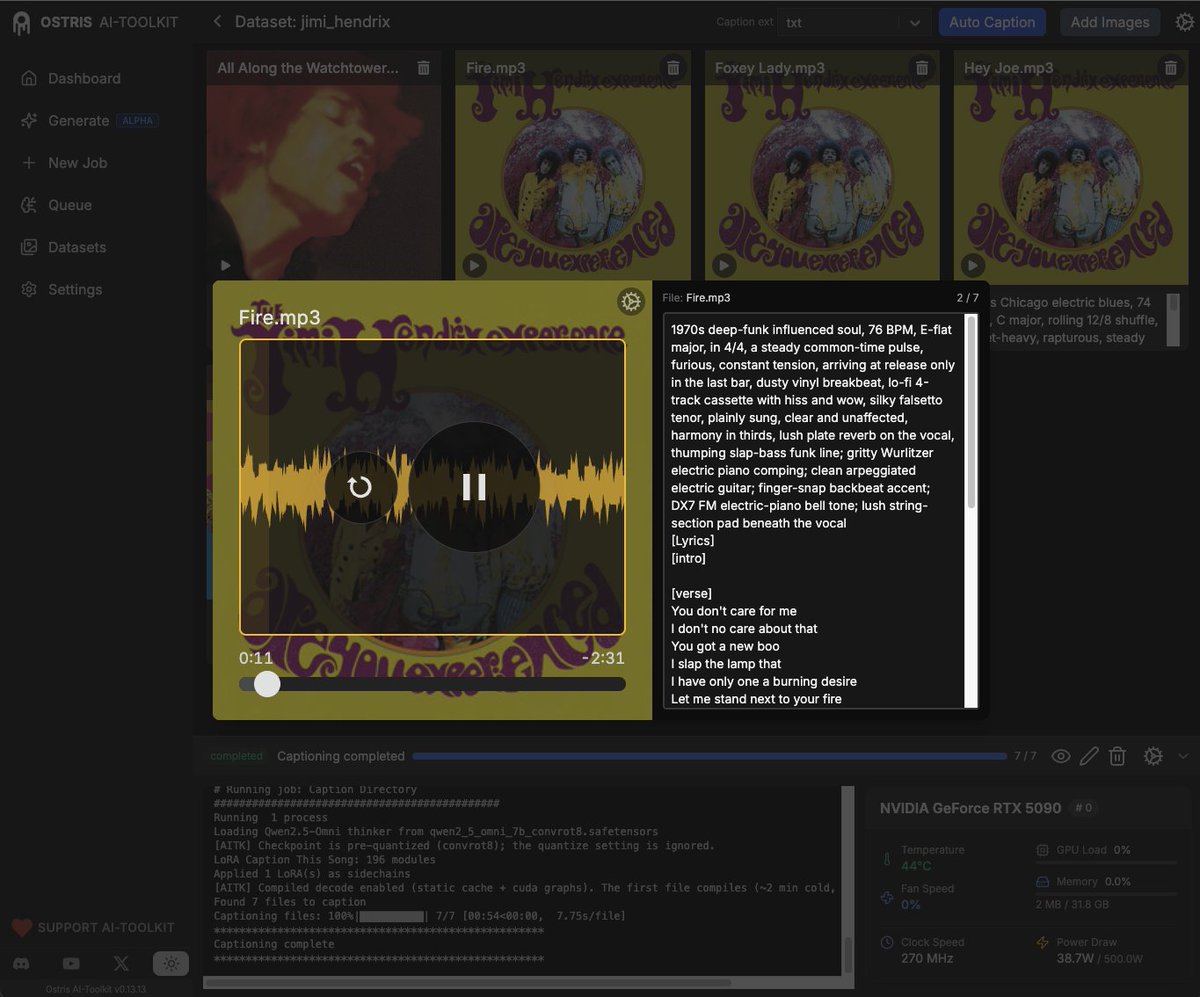Click the "Ostris AI-Toolkit v0.13.13" version text
Image resolution: width=1200 pixels, height=997 pixels.
click(x=96, y=989)
